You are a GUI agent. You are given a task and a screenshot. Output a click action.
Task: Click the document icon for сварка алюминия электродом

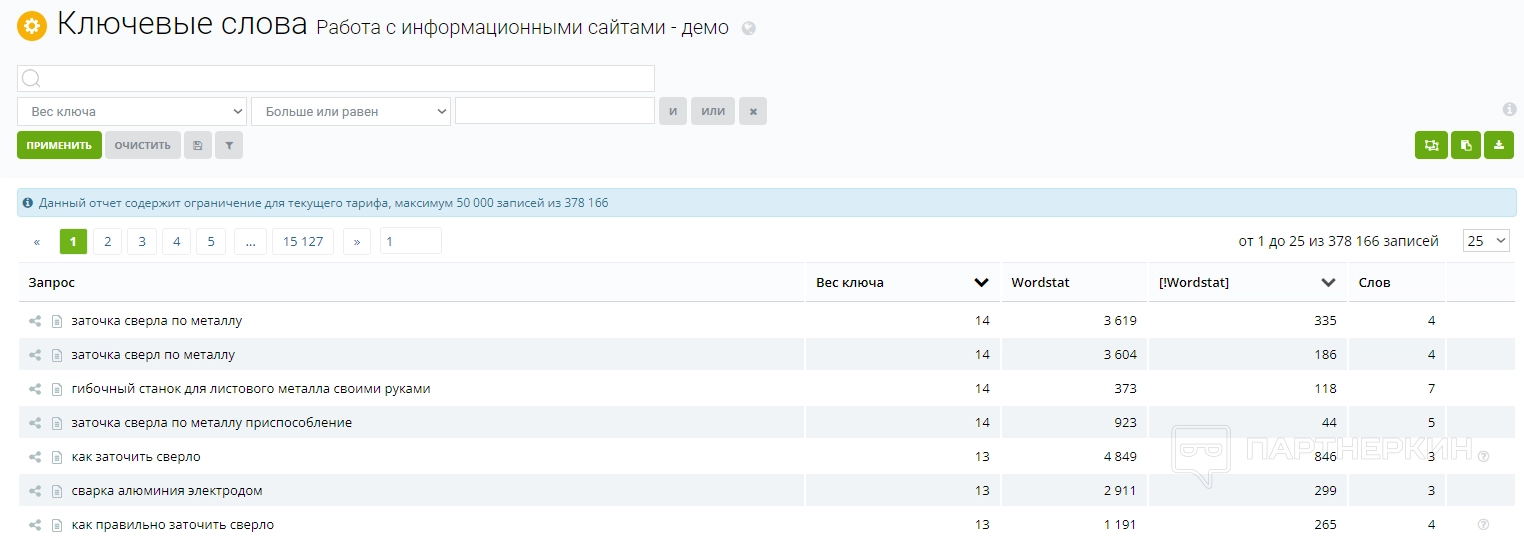(57, 491)
